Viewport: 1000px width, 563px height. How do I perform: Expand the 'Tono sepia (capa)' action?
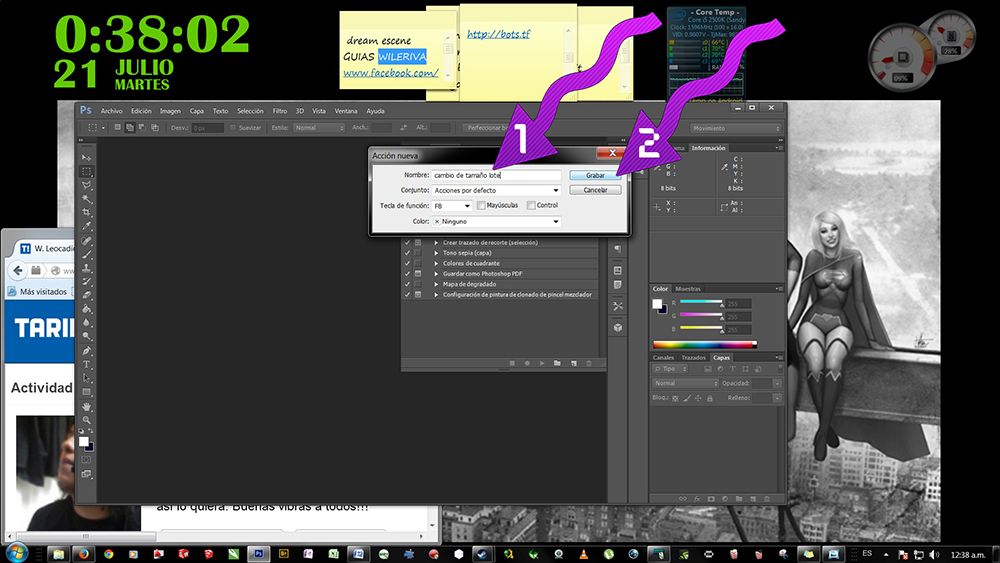point(436,253)
